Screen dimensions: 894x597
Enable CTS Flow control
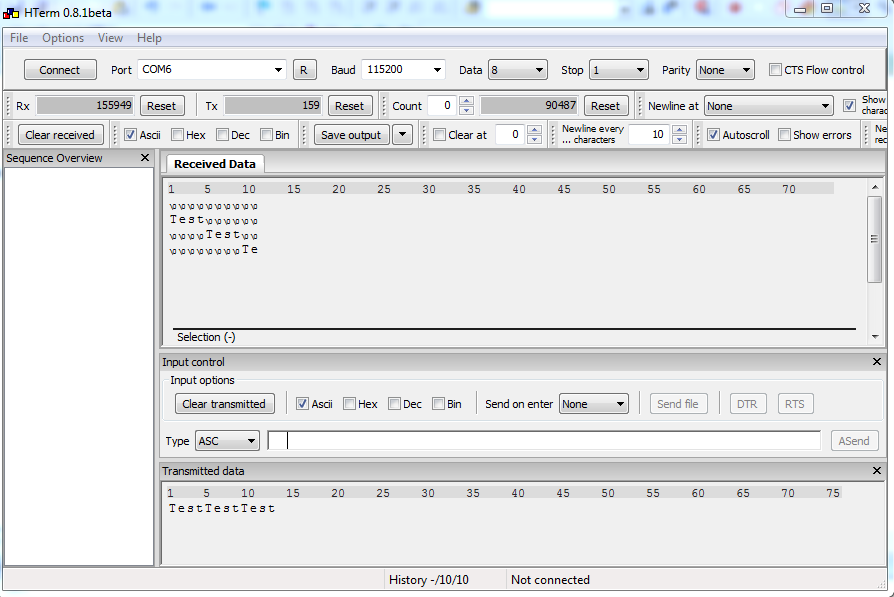coord(775,69)
